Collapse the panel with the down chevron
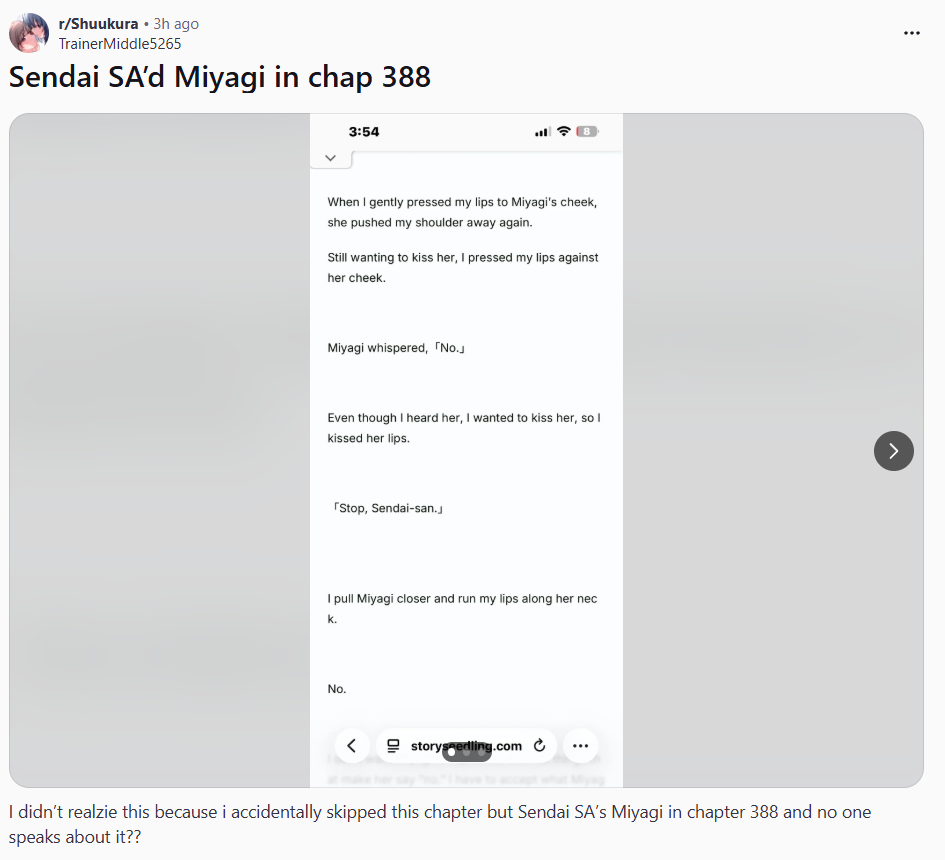 (x=330, y=158)
